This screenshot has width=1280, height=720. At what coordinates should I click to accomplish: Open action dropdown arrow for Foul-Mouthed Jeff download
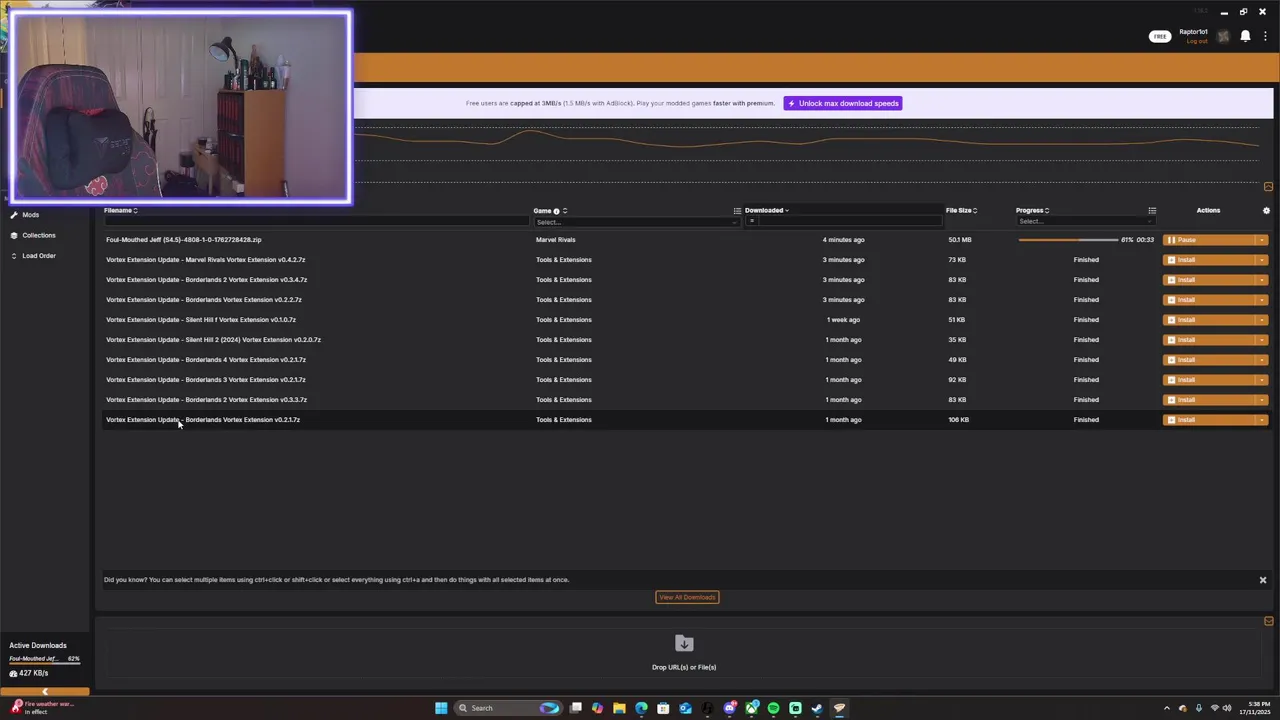pyautogui.click(x=1262, y=240)
